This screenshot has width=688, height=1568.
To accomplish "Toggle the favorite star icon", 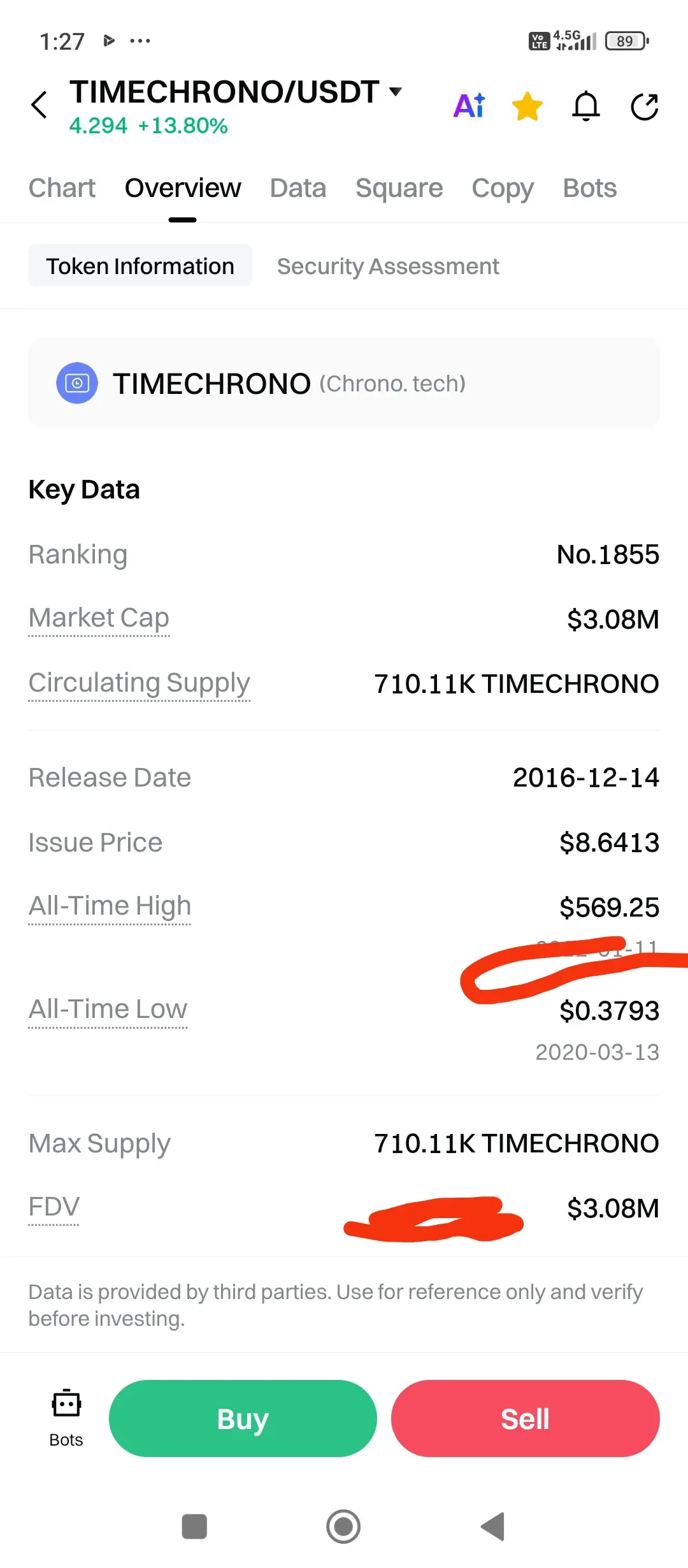I will tap(527, 106).
